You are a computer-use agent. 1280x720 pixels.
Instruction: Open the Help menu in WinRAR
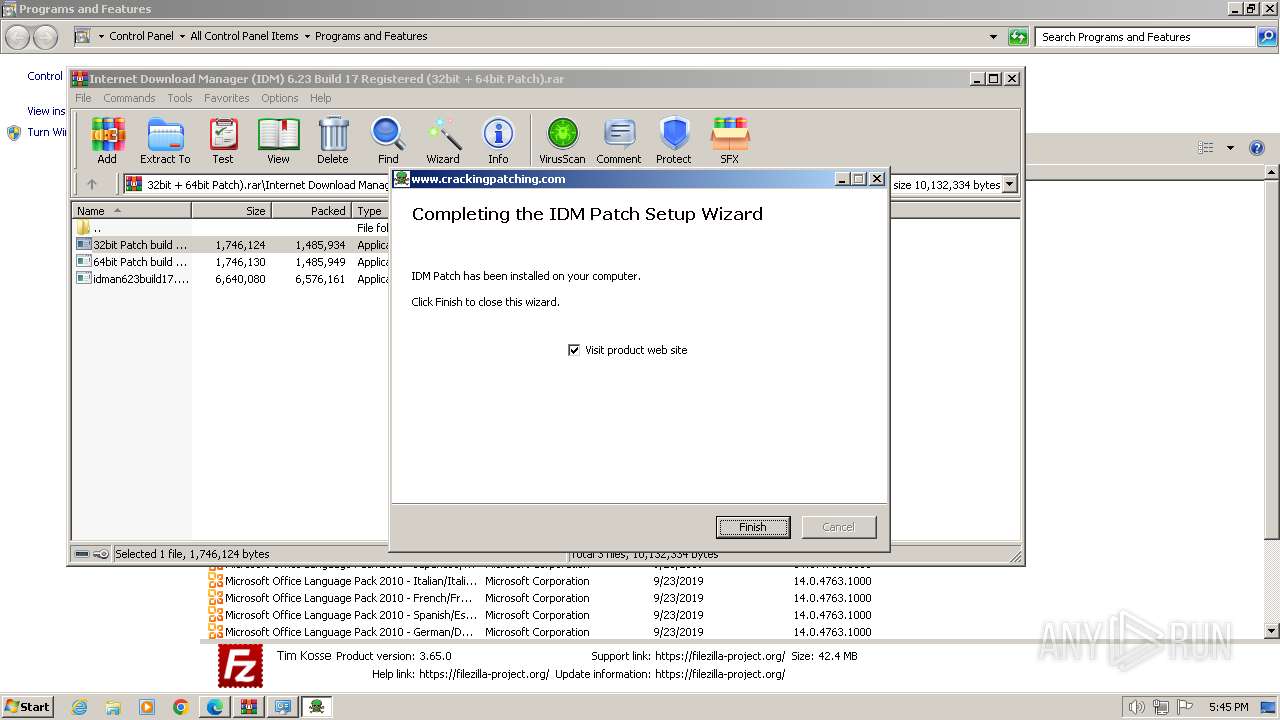(320, 98)
